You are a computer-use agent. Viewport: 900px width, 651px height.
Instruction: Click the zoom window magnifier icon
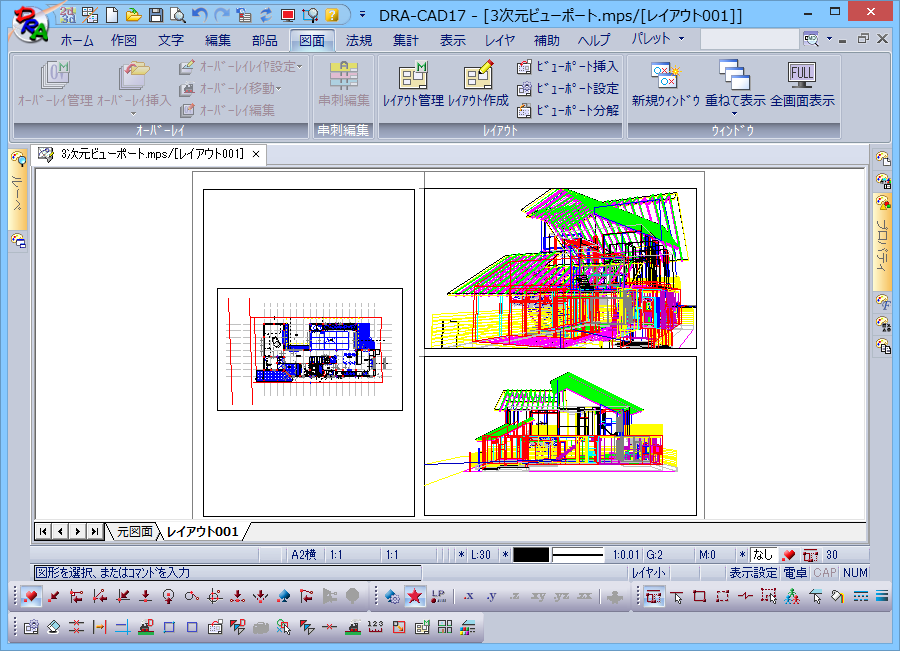pos(310,15)
